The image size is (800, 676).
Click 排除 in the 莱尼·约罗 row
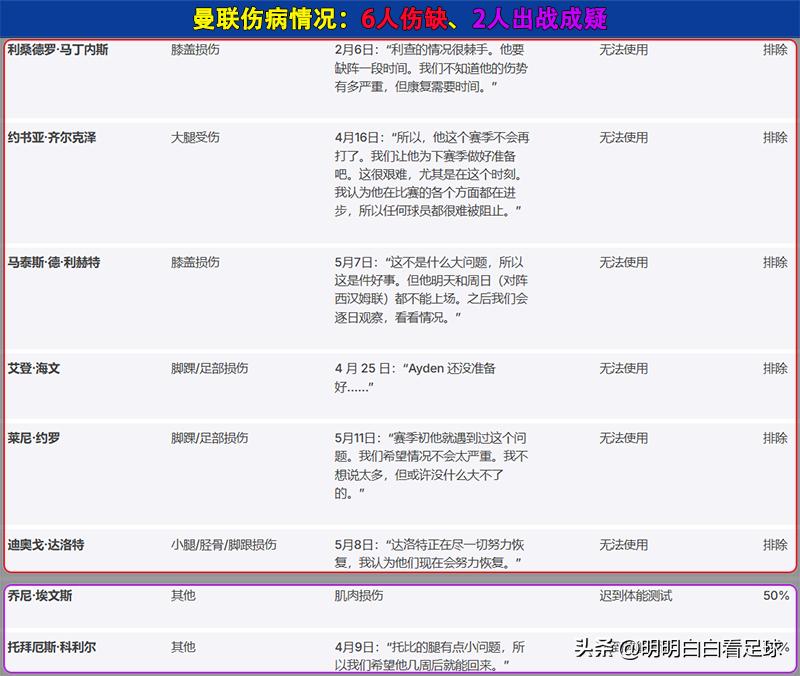[x=775, y=438]
